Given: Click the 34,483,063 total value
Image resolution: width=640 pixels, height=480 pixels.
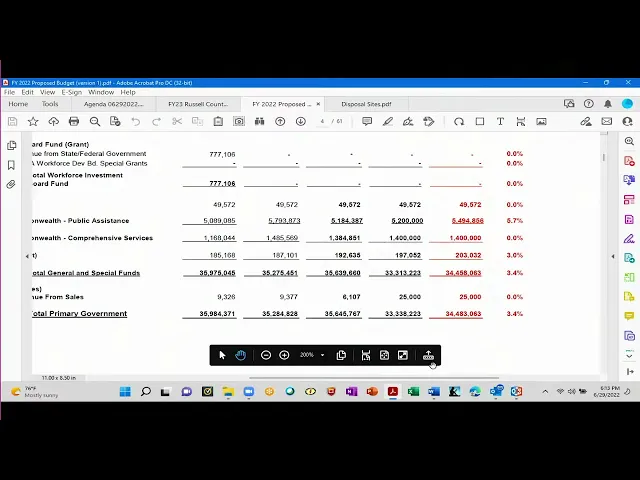Looking at the screenshot, I should 463,314.
